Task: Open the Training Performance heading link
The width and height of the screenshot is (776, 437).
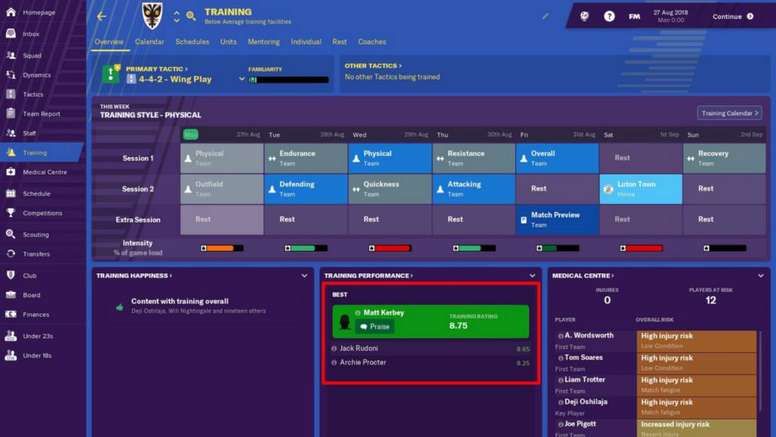Action: click(368, 276)
